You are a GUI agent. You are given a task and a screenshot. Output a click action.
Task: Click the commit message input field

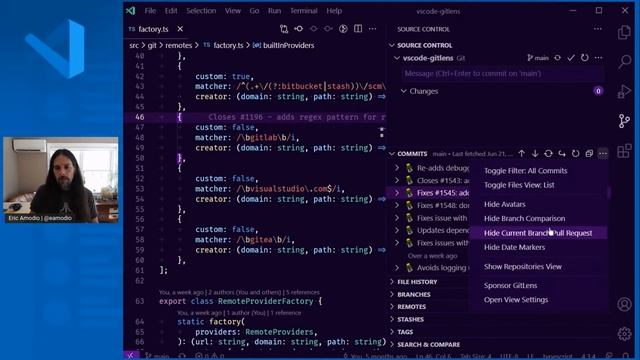point(503,74)
